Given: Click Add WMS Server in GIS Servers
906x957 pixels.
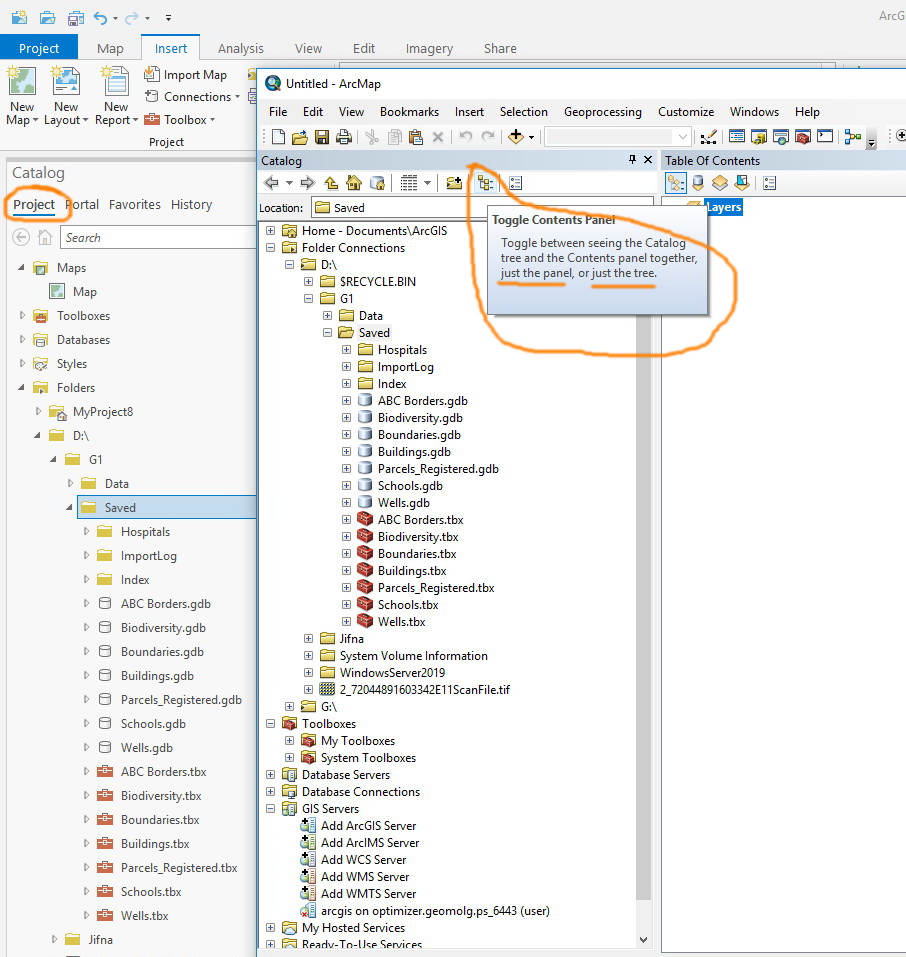Looking at the screenshot, I should pyautogui.click(x=364, y=877).
